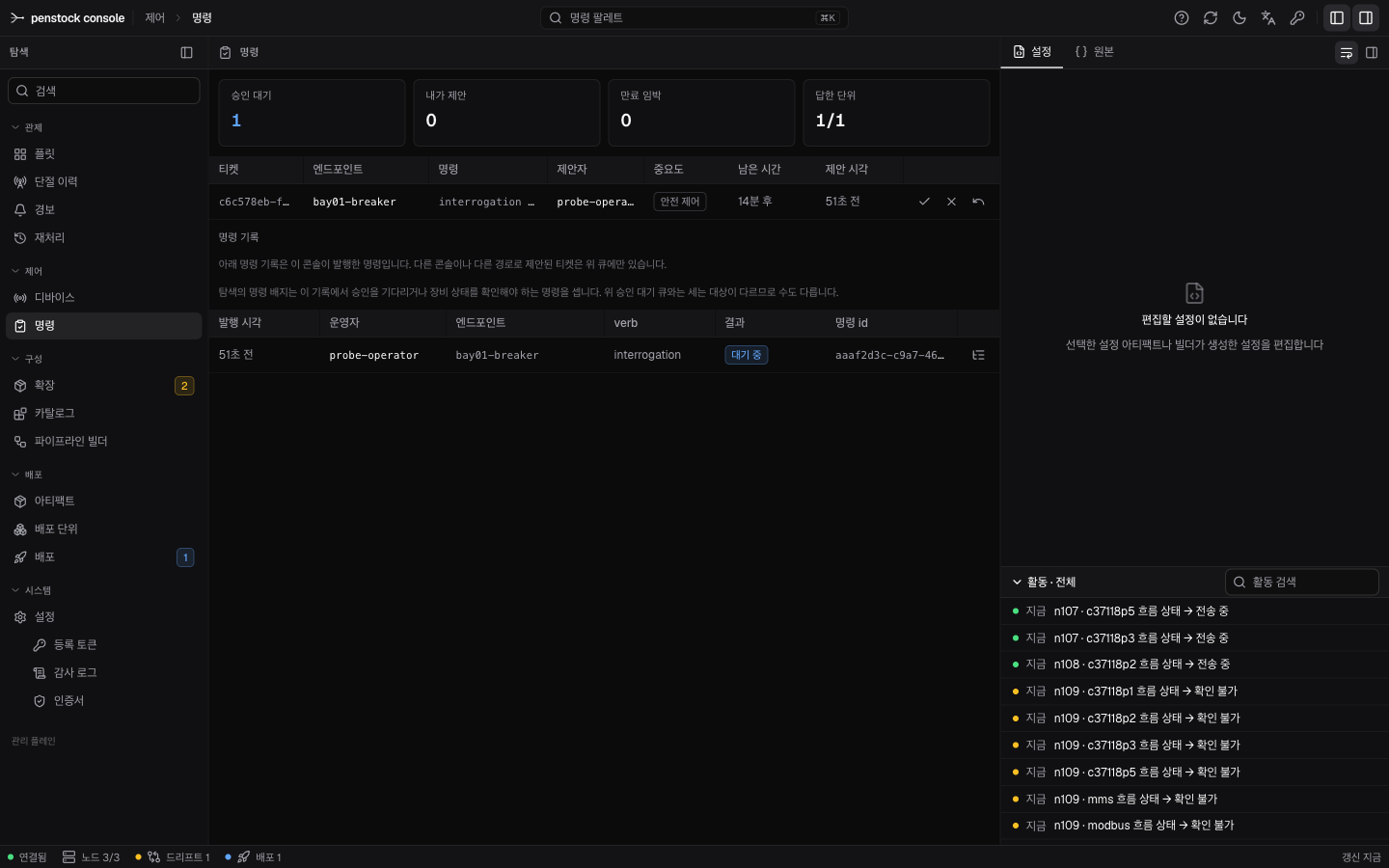The height and width of the screenshot is (868, 1389).
Task: Toggle word wrap icon in settings panel
Action: pos(1347,53)
